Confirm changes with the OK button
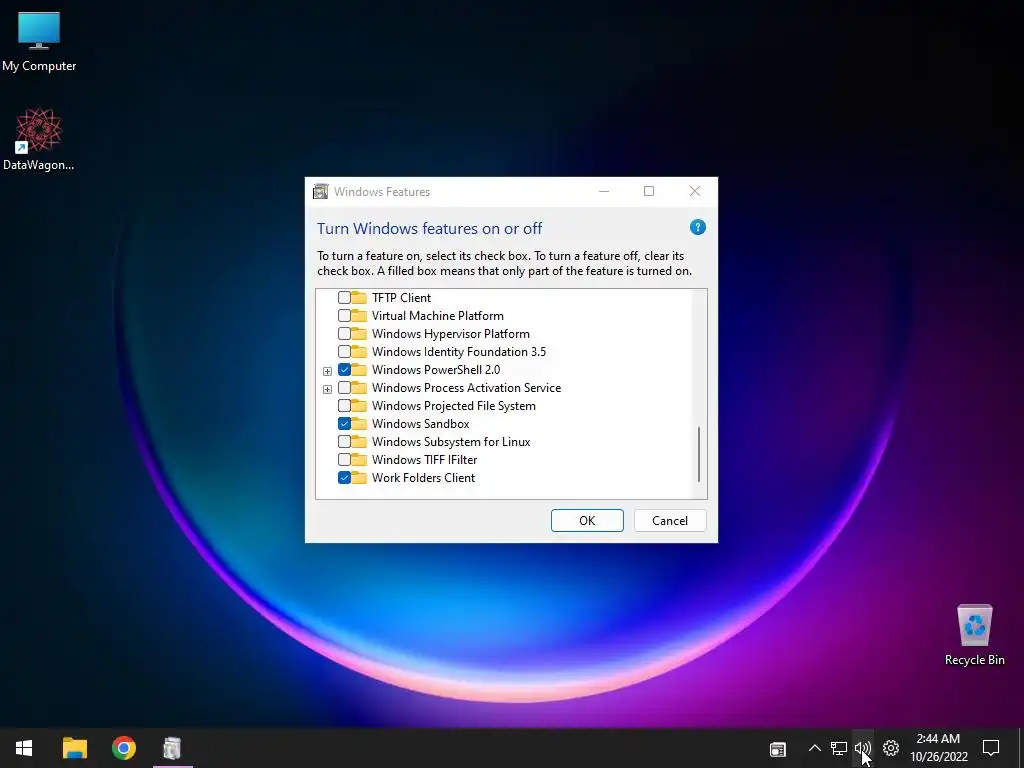Viewport: 1024px width, 768px height. 587,520
